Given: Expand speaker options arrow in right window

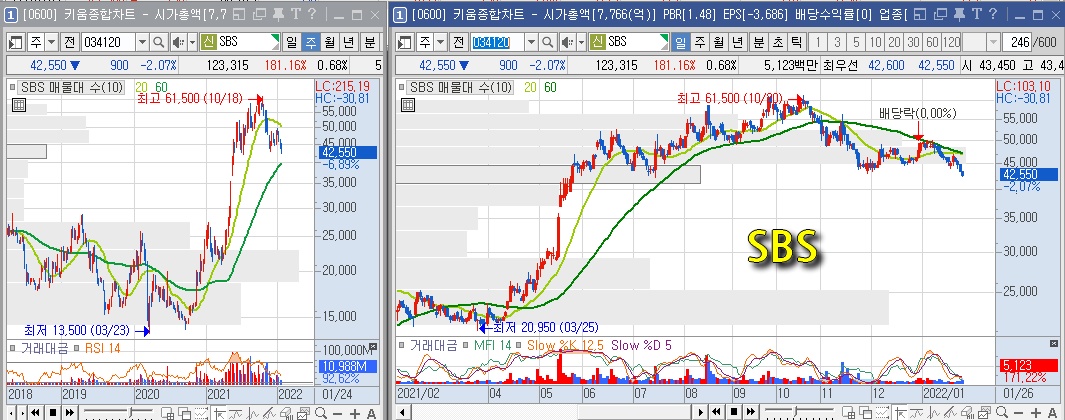Looking at the screenshot, I should click(582, 42).
